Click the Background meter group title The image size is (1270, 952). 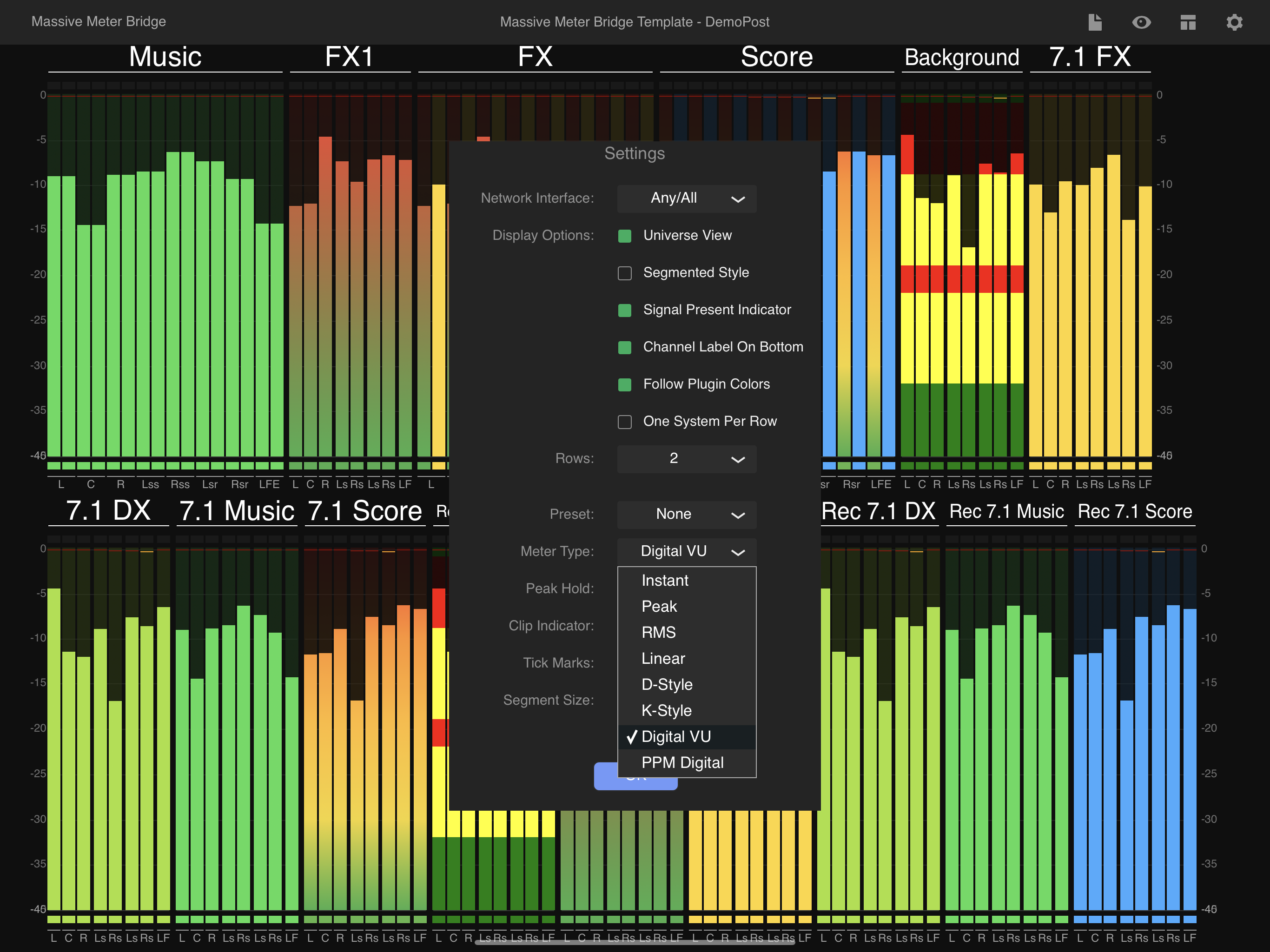tap(962, 58)
